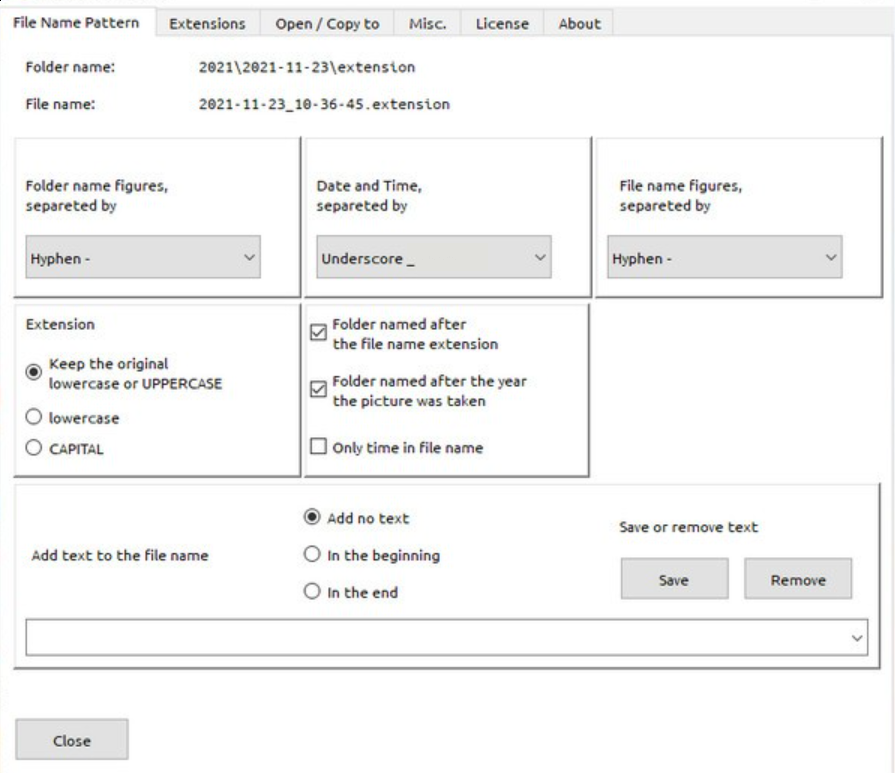
Task: Click the add-text combo box field
Action: click(446, 638)
